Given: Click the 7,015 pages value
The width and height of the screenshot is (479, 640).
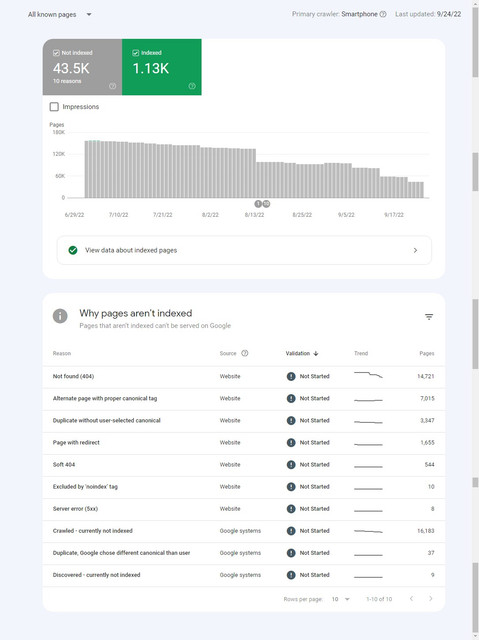Looking at the screenshot, I should (x=427, y=398).
